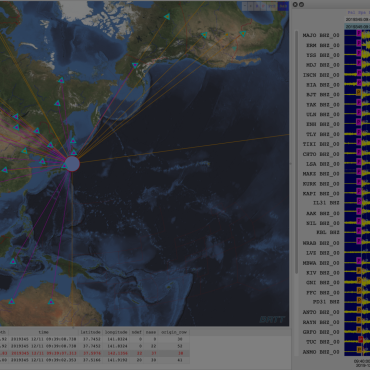Select the orange P pick on the BJT trace

coord(359,92)
